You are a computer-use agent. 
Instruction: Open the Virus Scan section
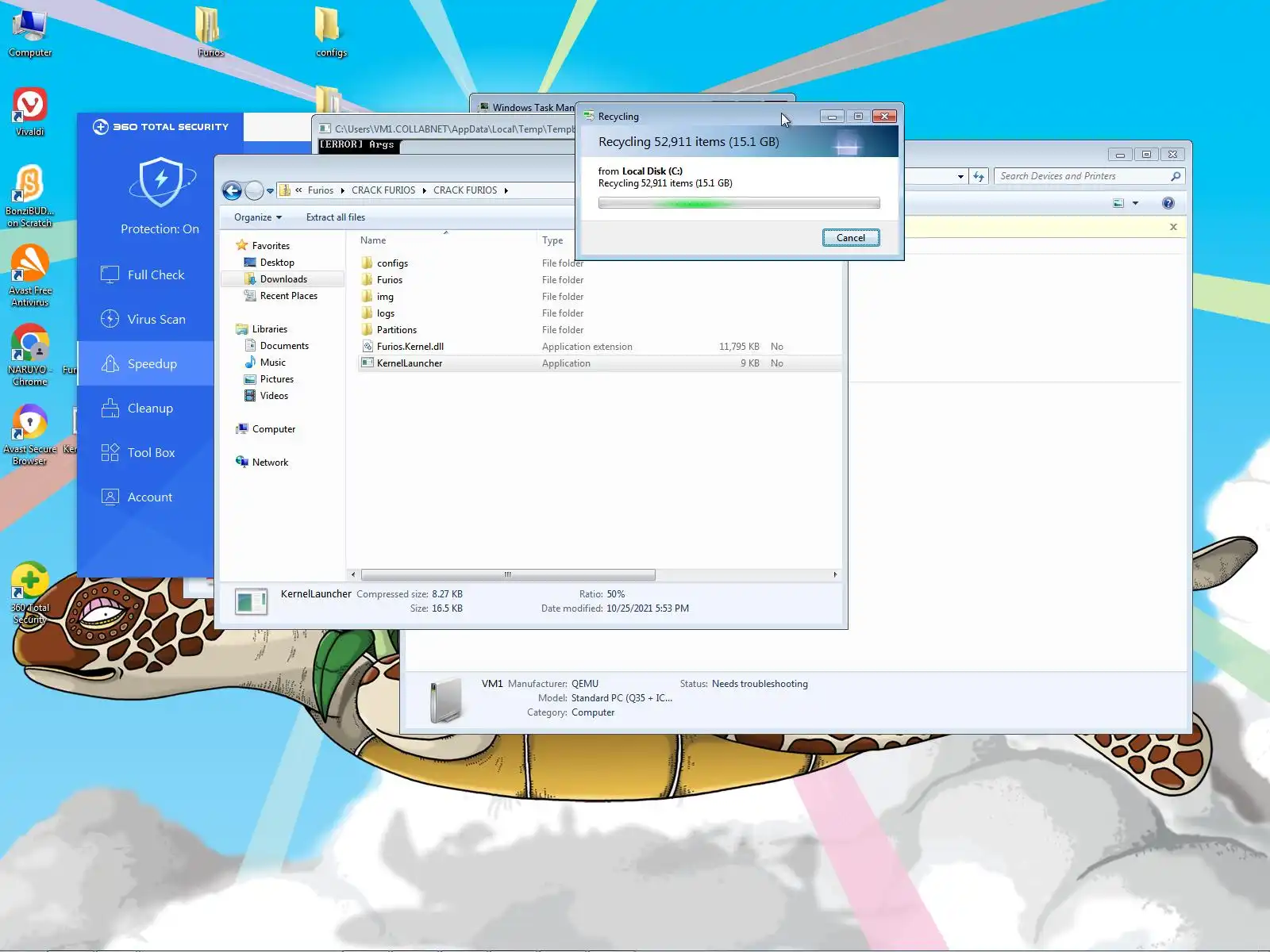tap(146, 319)
